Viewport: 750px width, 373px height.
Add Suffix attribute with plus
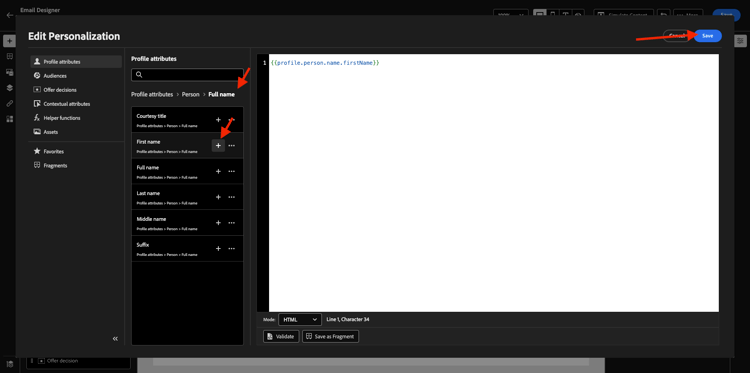point(218,249)
